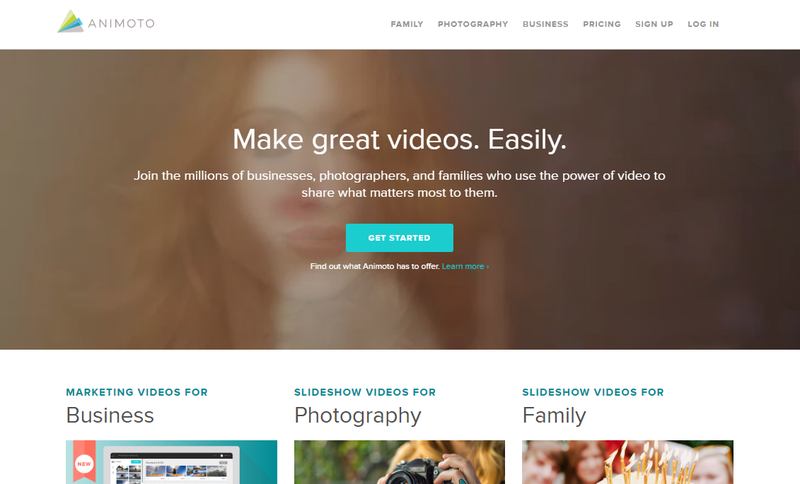Open the Family menu item

point(407,24)
